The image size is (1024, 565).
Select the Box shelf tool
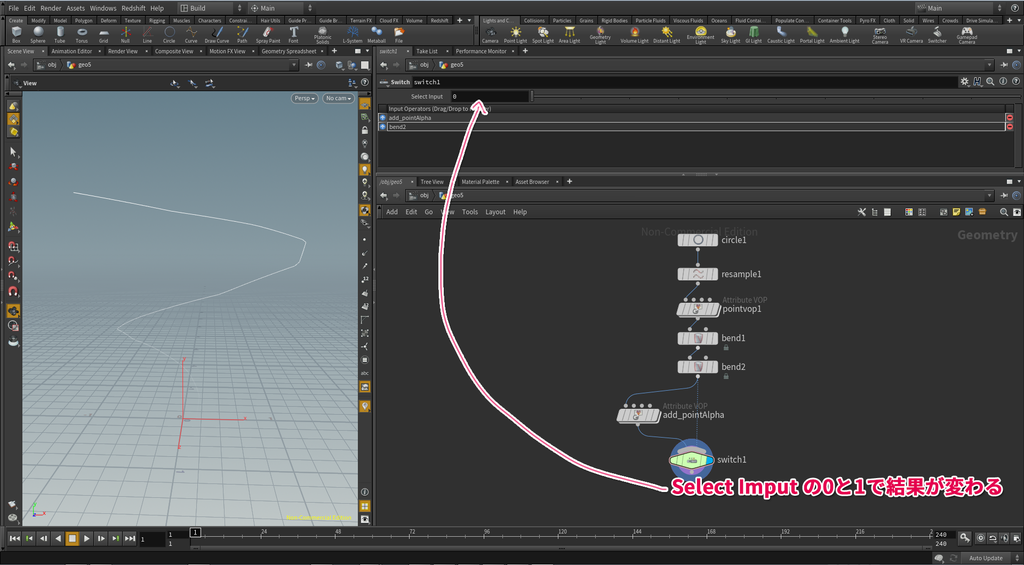pos(16,35)
